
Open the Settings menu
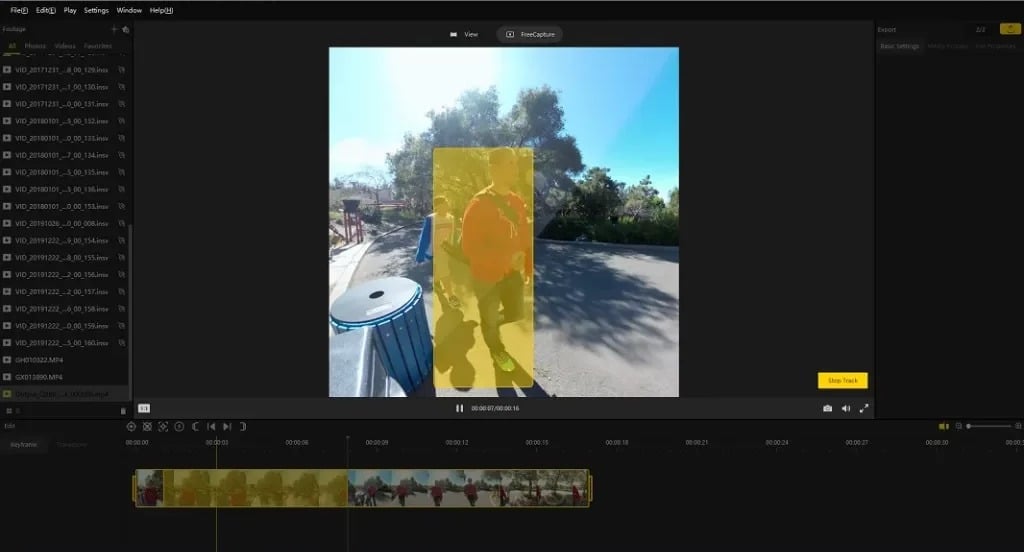point(96,10)
